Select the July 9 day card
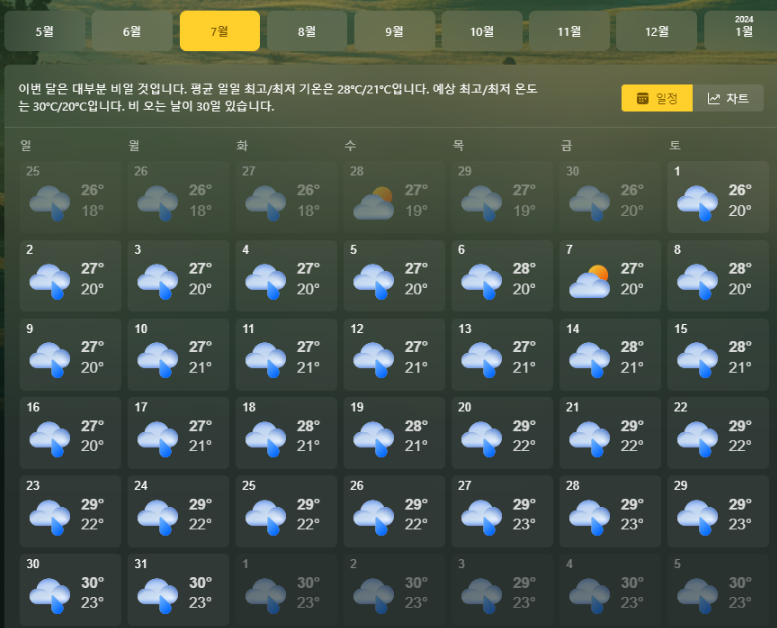The height and width of the screenshot is (628, 777). pyautogui.click(x=70, y=354)
